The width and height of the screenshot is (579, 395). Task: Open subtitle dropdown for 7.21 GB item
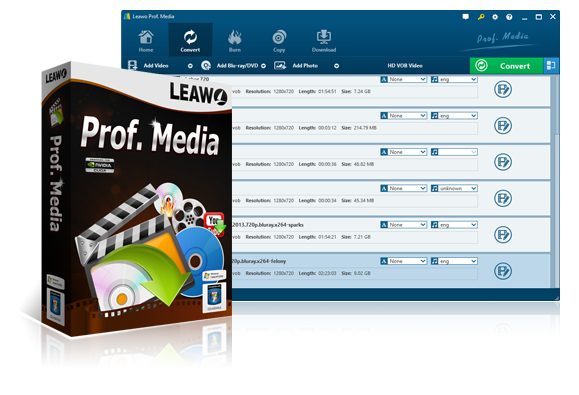click(404, 224)
